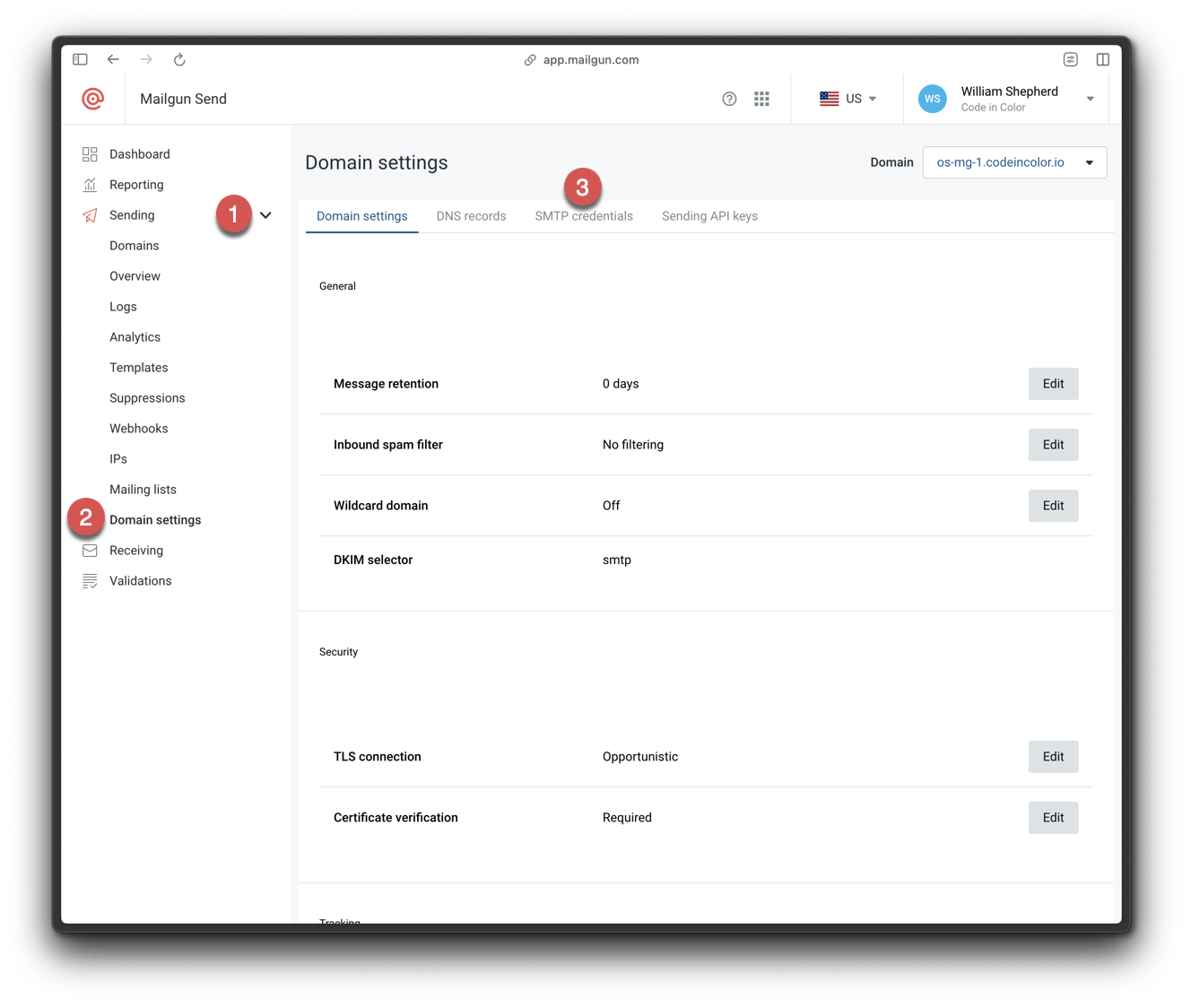Switch to SMTP credentials tab

pos(584,216)
